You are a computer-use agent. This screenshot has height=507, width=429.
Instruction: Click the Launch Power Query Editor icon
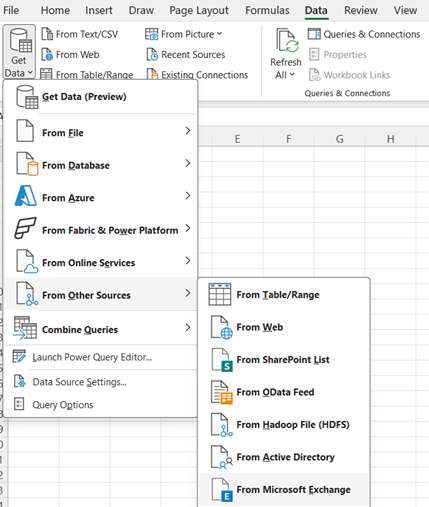click(x=19, y=356)
